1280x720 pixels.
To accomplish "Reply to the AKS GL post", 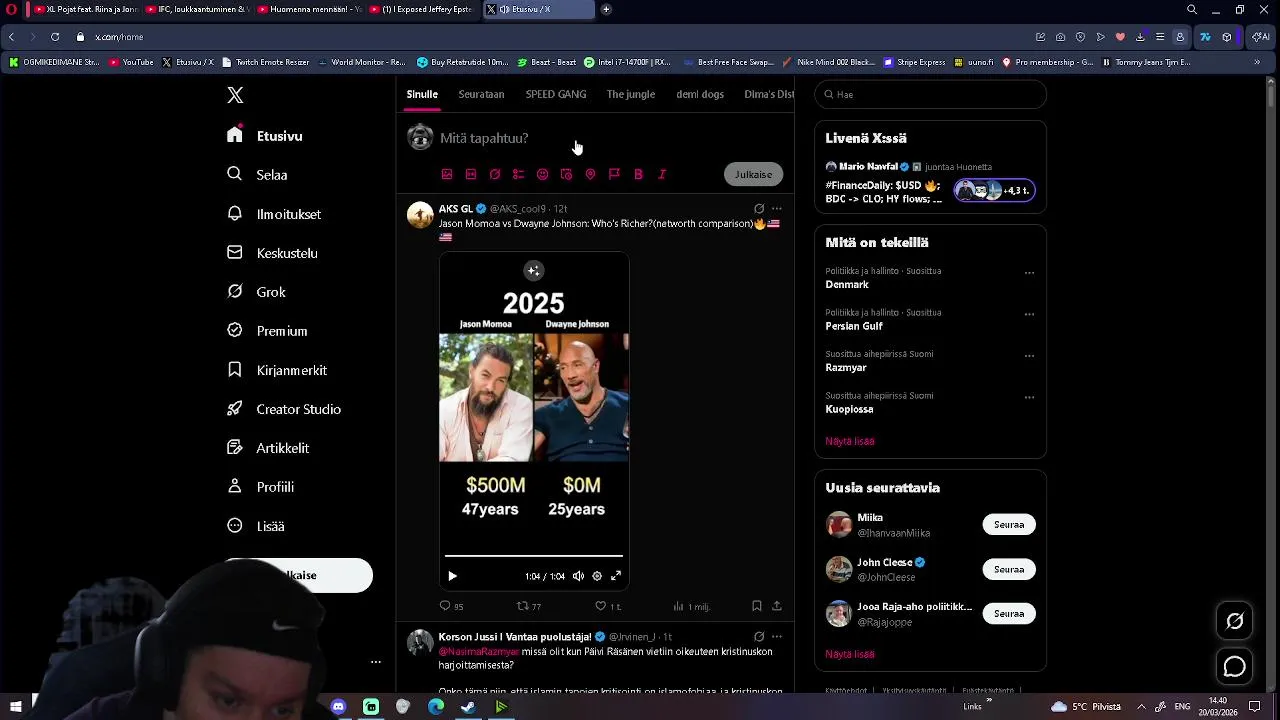I will [x=451, y=606].
